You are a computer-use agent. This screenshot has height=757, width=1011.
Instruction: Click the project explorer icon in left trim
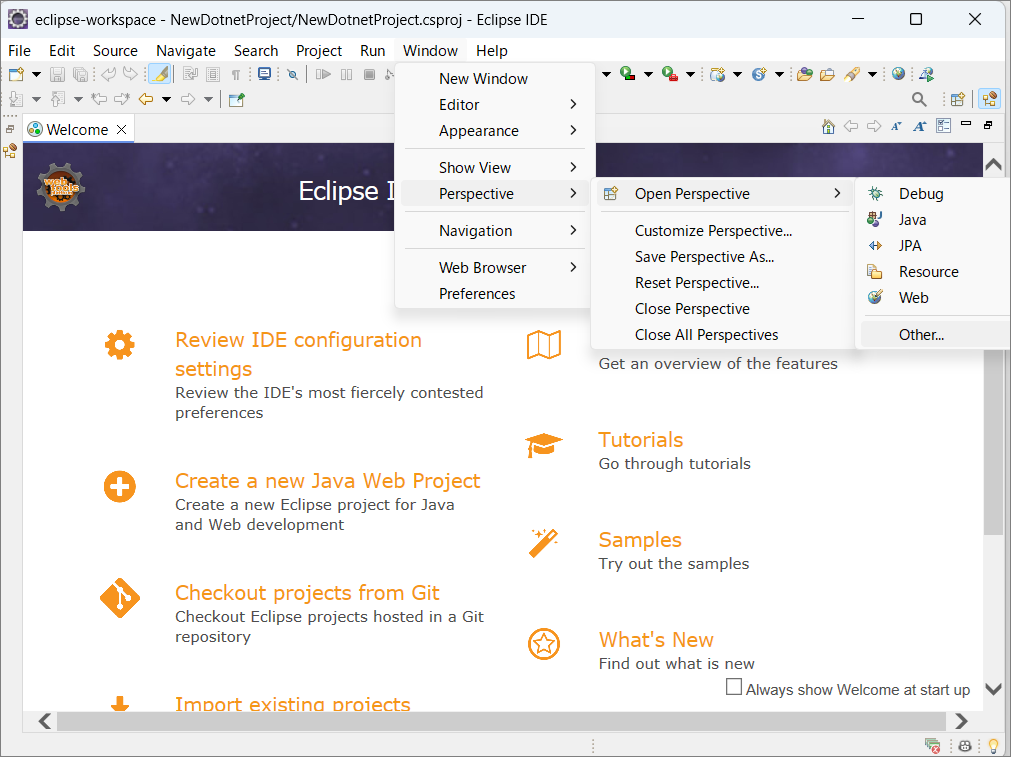pos(10,151)
